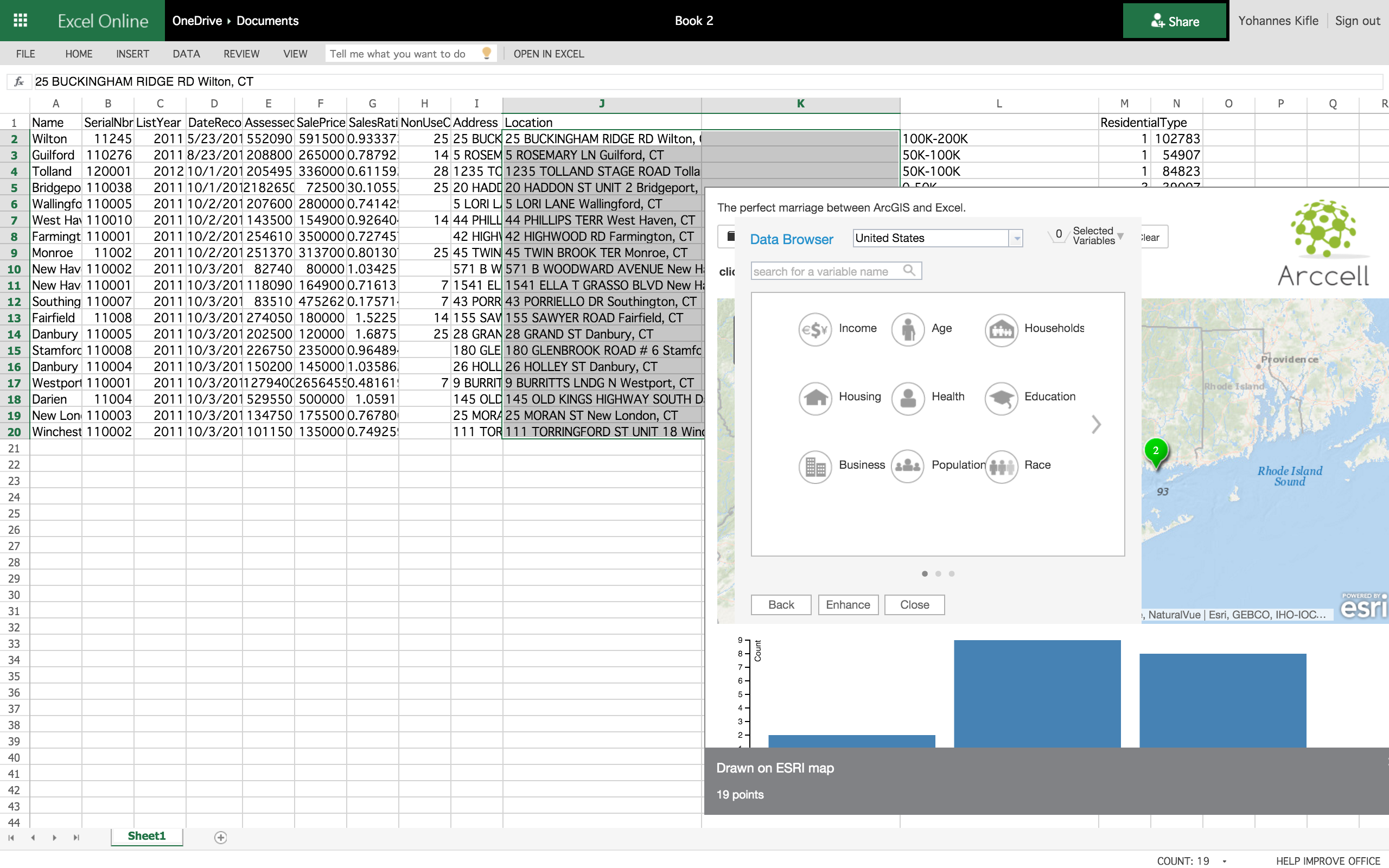Open the Office app launcher grid
The height and width of the screenshot is (868, 1389).
pos(21,21)
